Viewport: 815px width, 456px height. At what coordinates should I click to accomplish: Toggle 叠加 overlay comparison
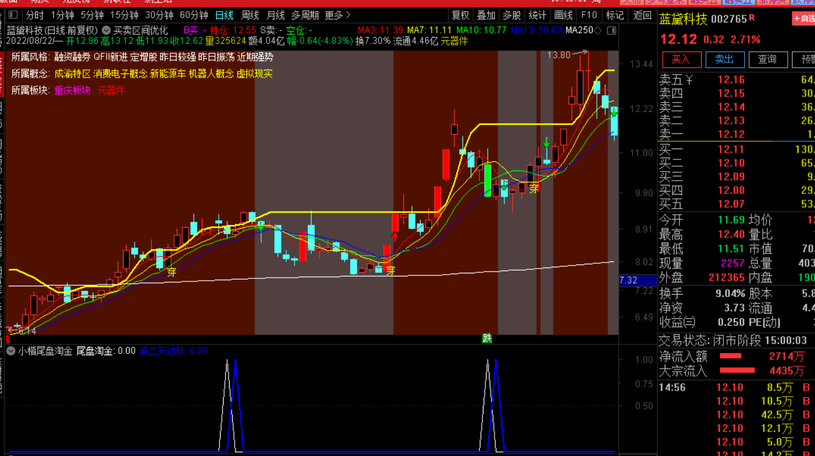486,16
